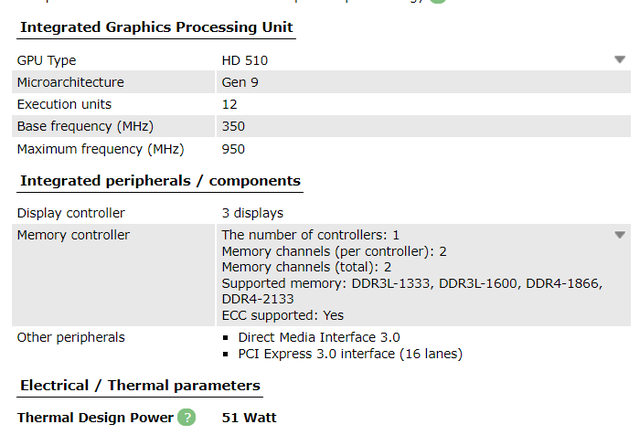Screen dimensions: 640x435
Task: Click the Thermal Design Power help icon
Action: (x=187, y=417)
